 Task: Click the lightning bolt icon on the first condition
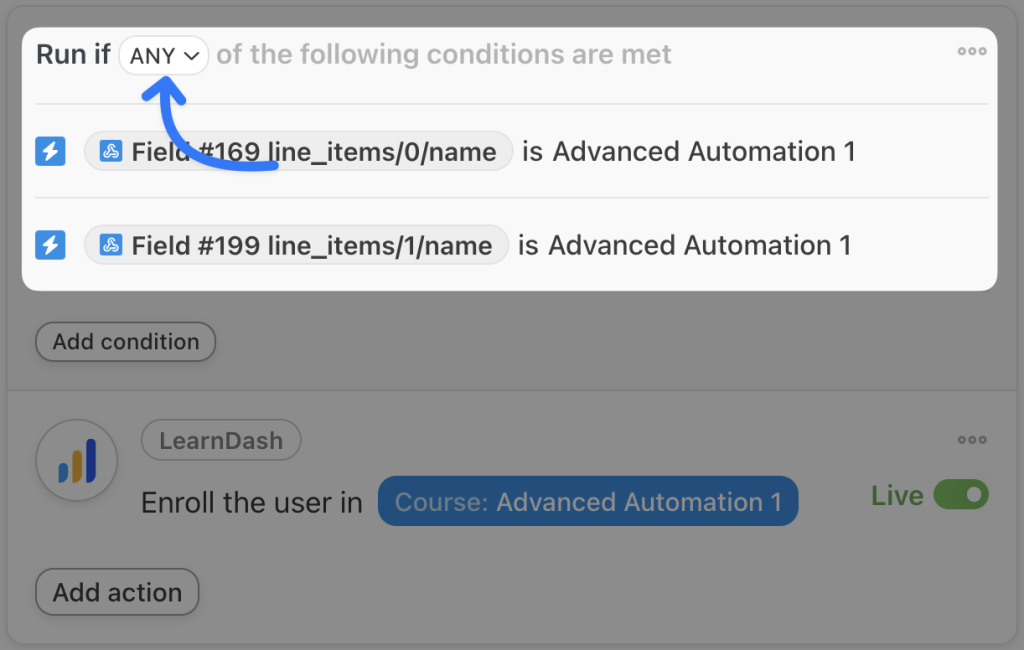50,151
